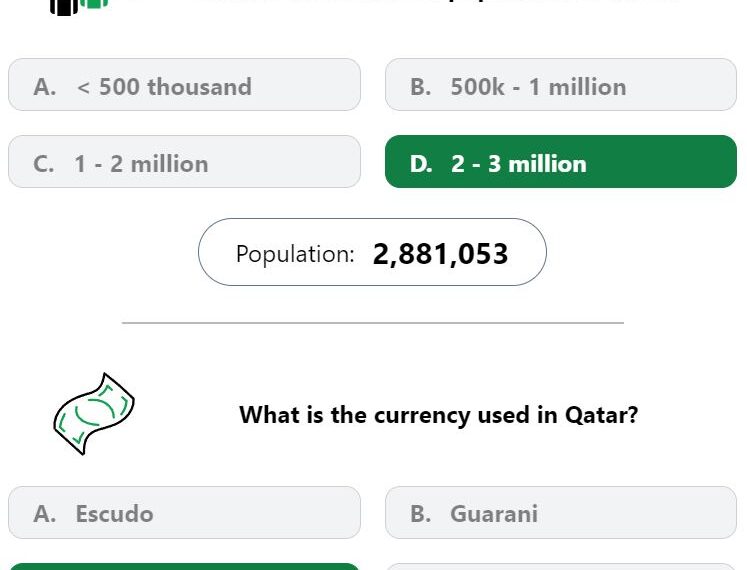Viewport: 747px width, 570px height.
Task: Click the green highlighted currency answer at bottom
Action: pos(184,567)
